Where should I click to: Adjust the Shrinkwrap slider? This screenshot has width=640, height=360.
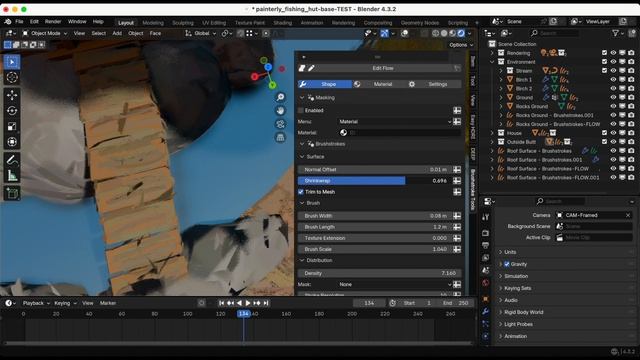point(374,181)
